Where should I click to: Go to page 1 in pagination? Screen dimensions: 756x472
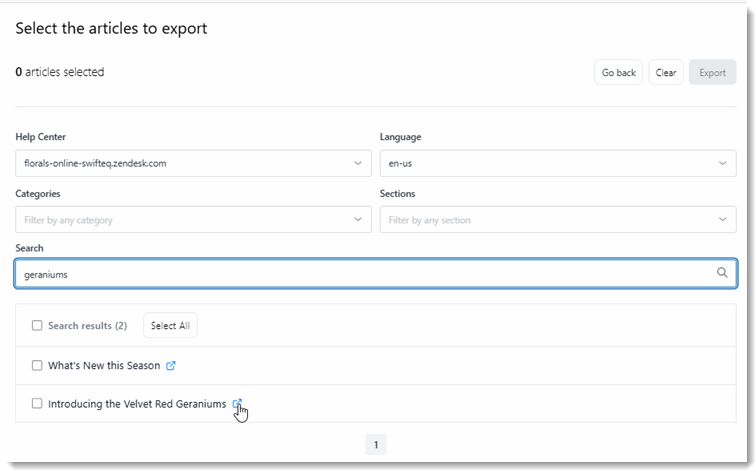coord(376,445)
